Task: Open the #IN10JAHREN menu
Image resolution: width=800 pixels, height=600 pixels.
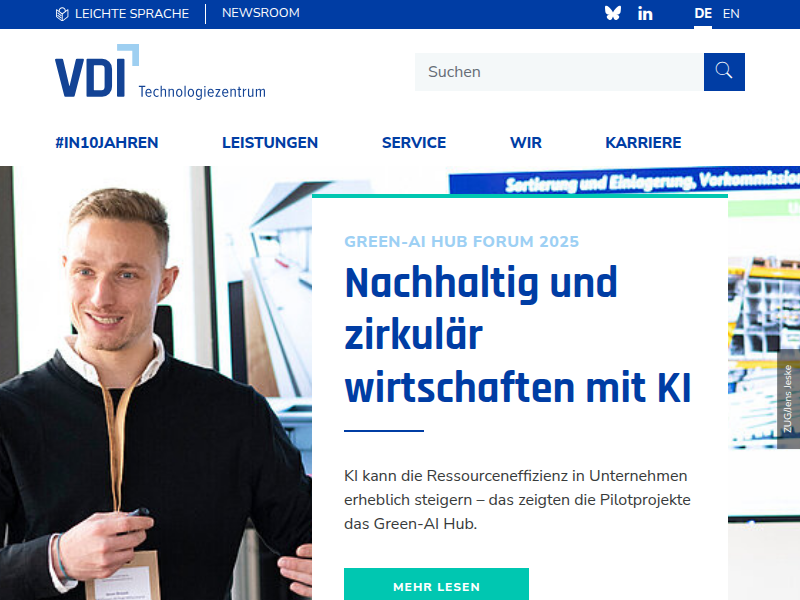Action: [x=107, y=142]
